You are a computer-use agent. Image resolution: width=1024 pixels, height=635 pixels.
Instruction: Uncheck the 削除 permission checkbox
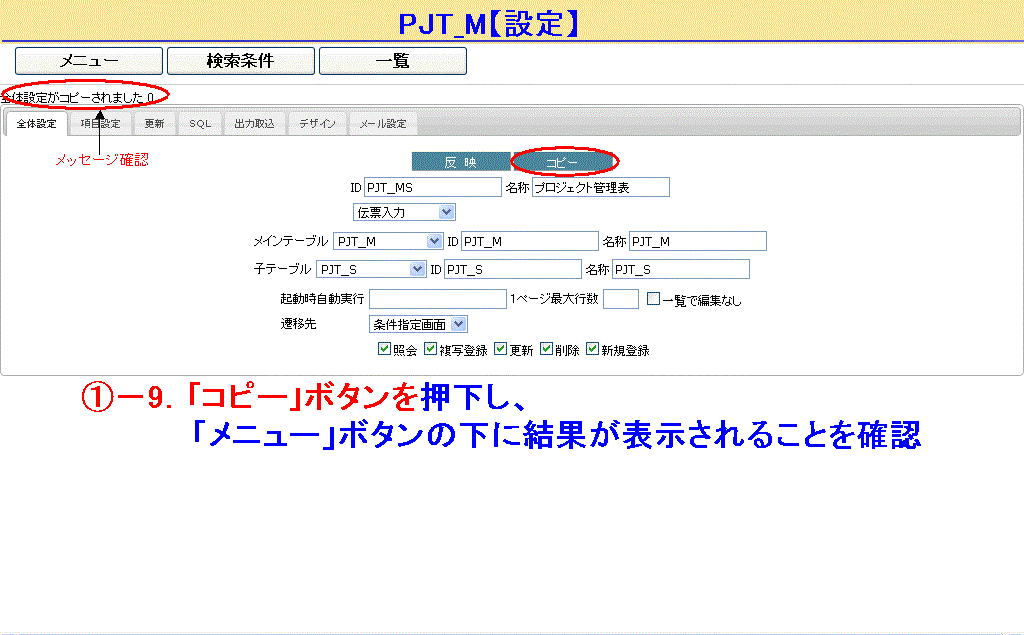(547, 350)
